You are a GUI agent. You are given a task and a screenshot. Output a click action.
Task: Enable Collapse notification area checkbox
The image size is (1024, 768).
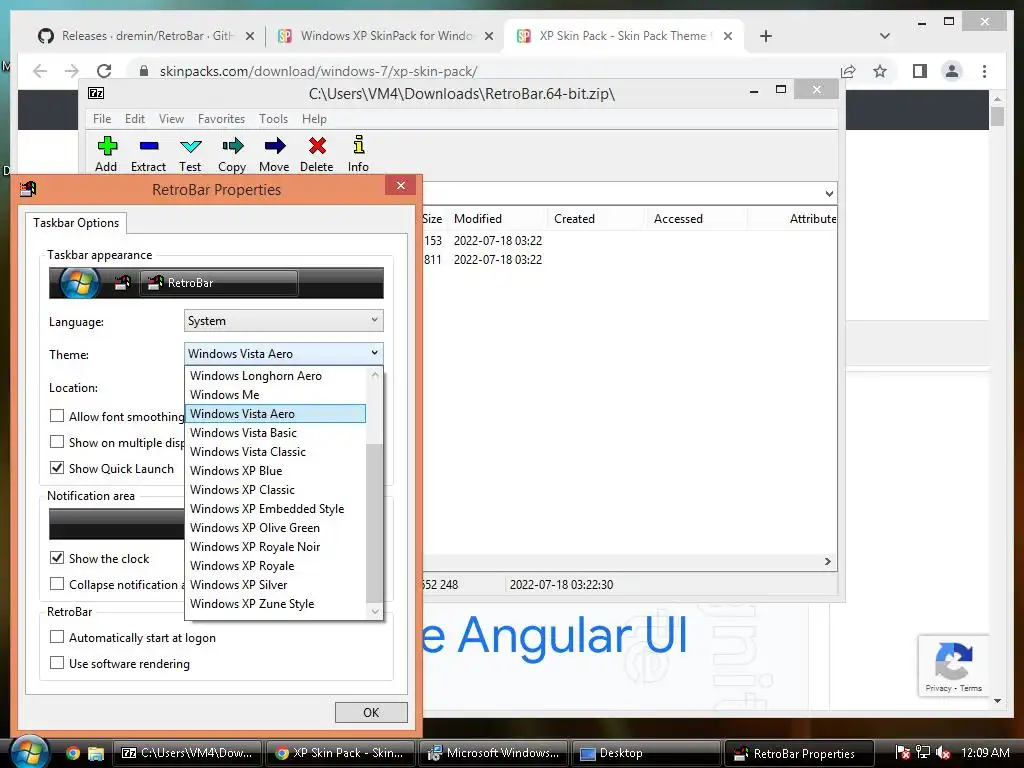tap(57, 584)
